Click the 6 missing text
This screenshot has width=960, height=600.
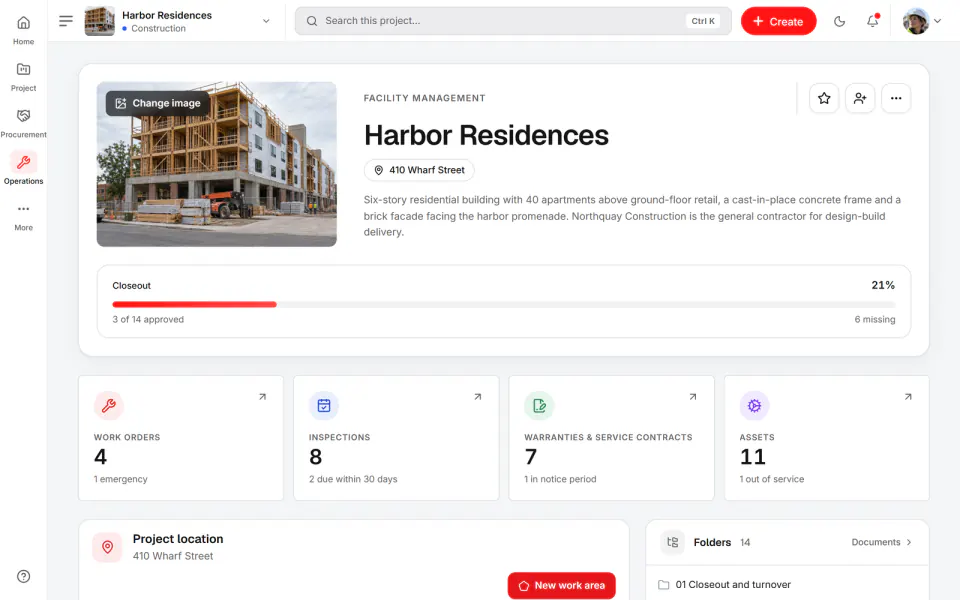(875, 320)
